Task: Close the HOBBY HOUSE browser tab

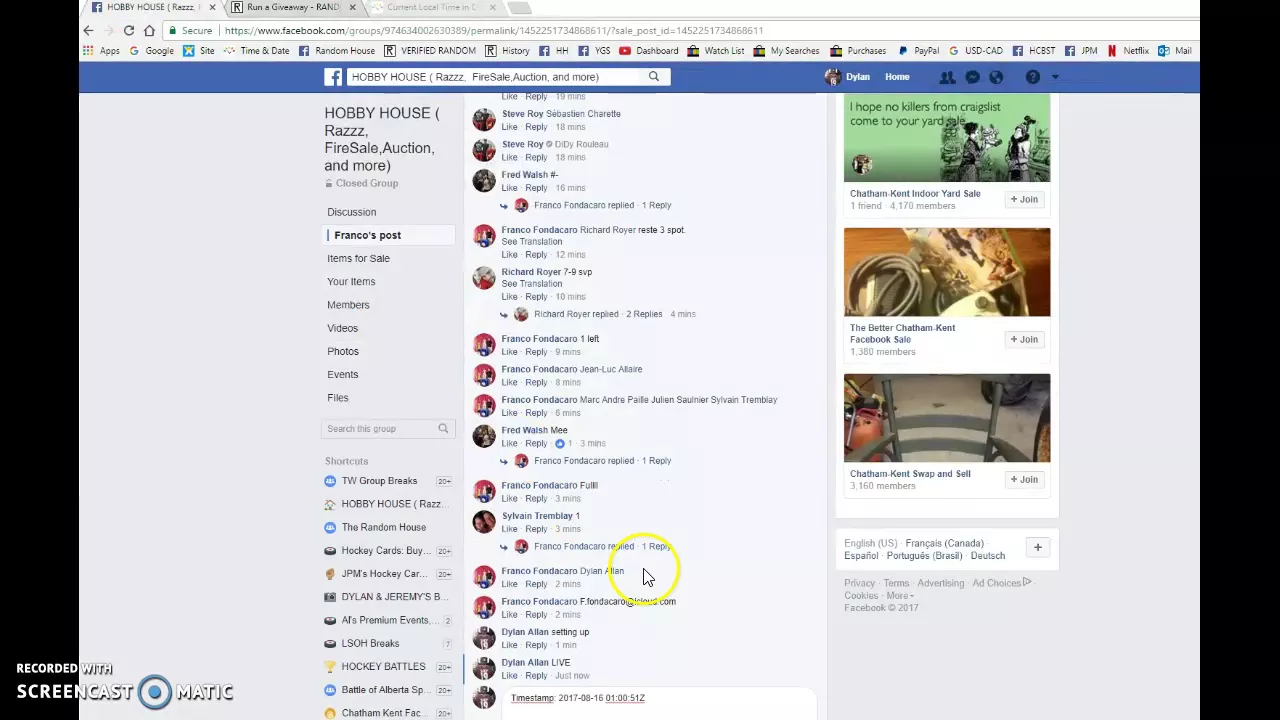Action: point(212,7)
